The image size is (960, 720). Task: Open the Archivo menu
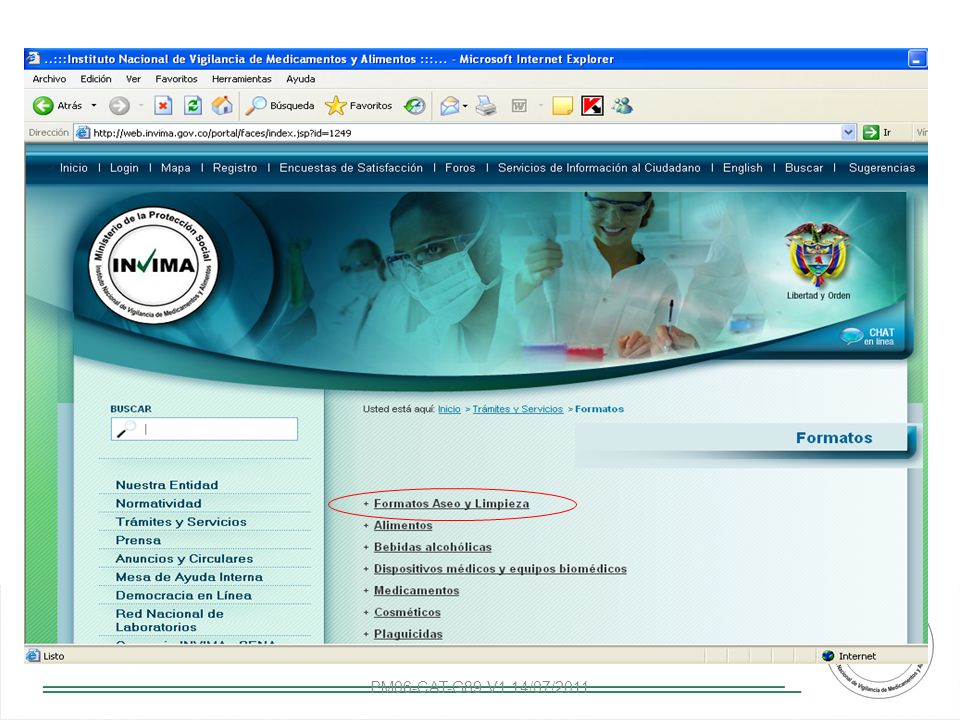49,79
